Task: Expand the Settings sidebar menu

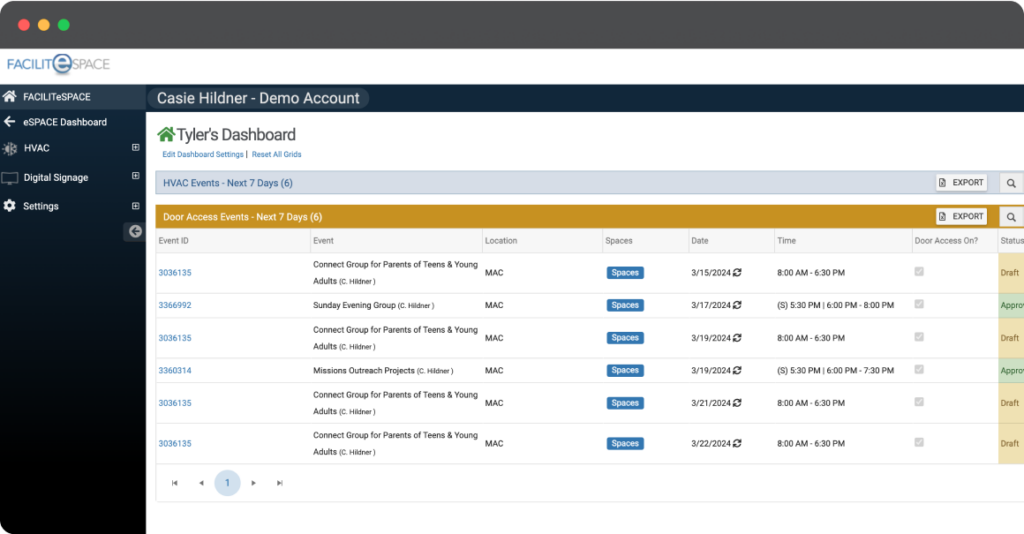Action: 135,206
